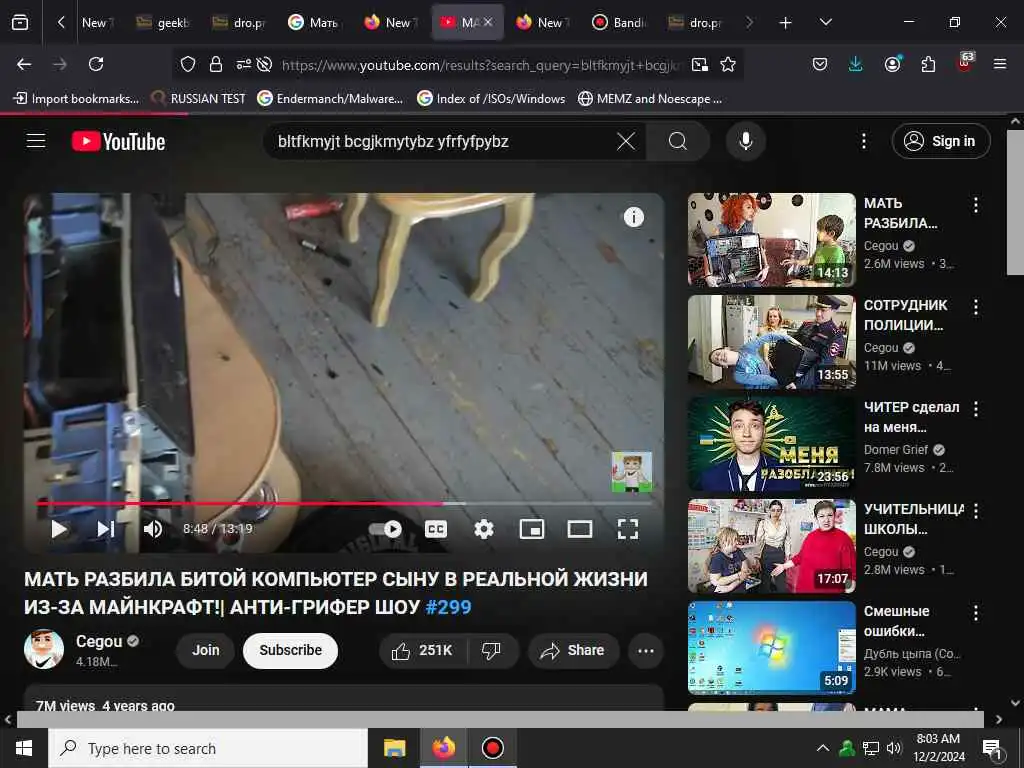Search with your voice microphone button
The width and height of the screenshot is (1024, 768).
746,141
